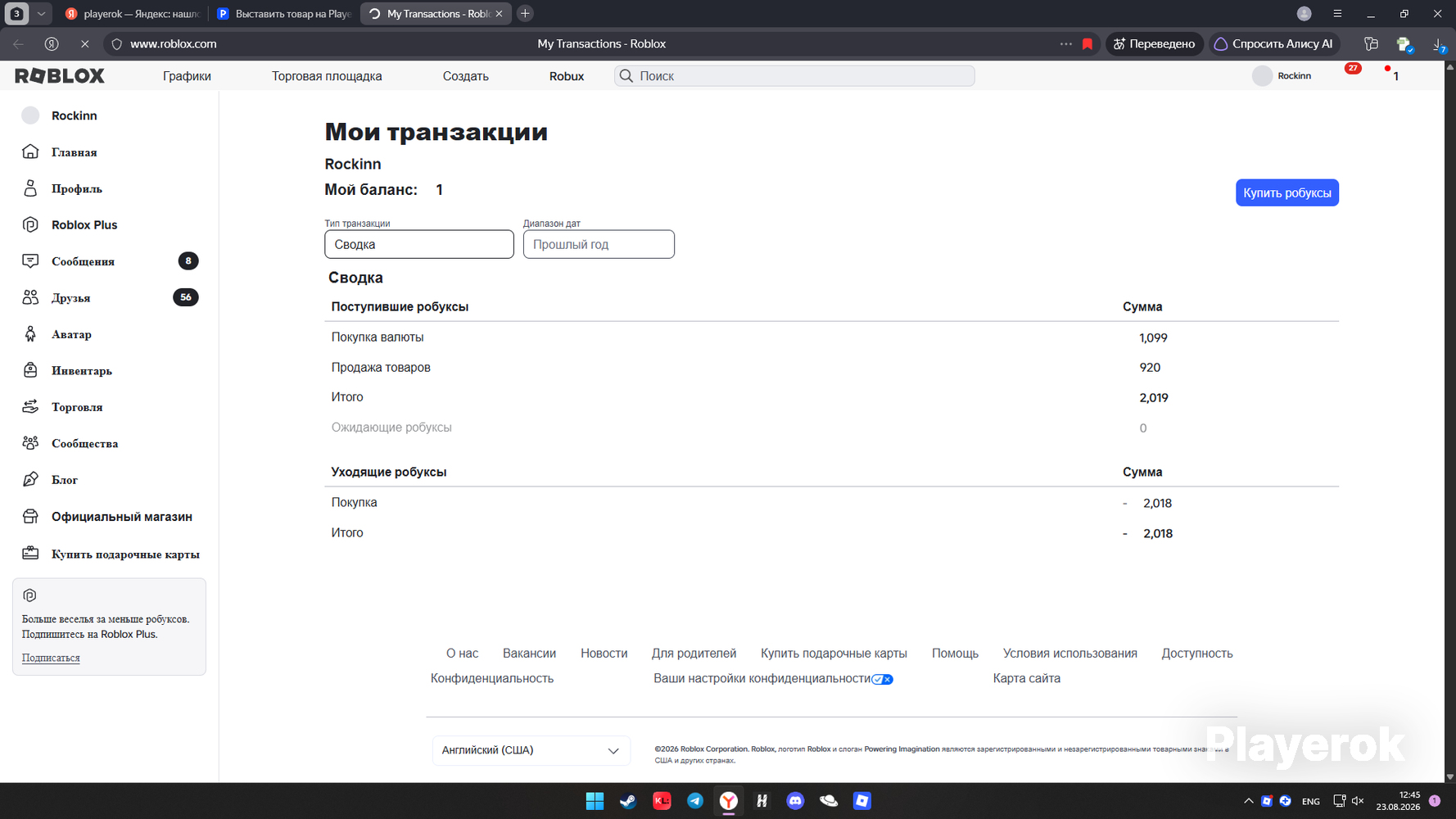Click the Blog pen icon in sidebar

[x=30, y=480]
